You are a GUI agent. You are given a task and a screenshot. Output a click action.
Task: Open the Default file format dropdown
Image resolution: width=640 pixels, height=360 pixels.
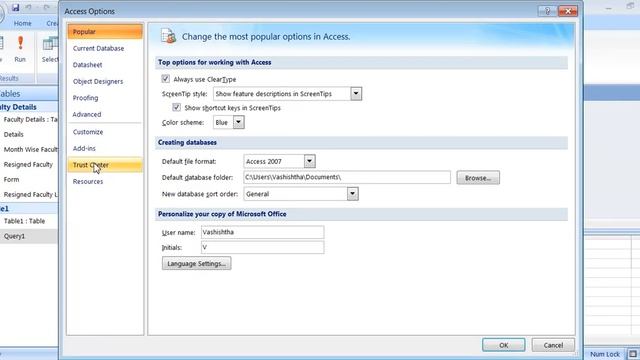coord(309,161)
